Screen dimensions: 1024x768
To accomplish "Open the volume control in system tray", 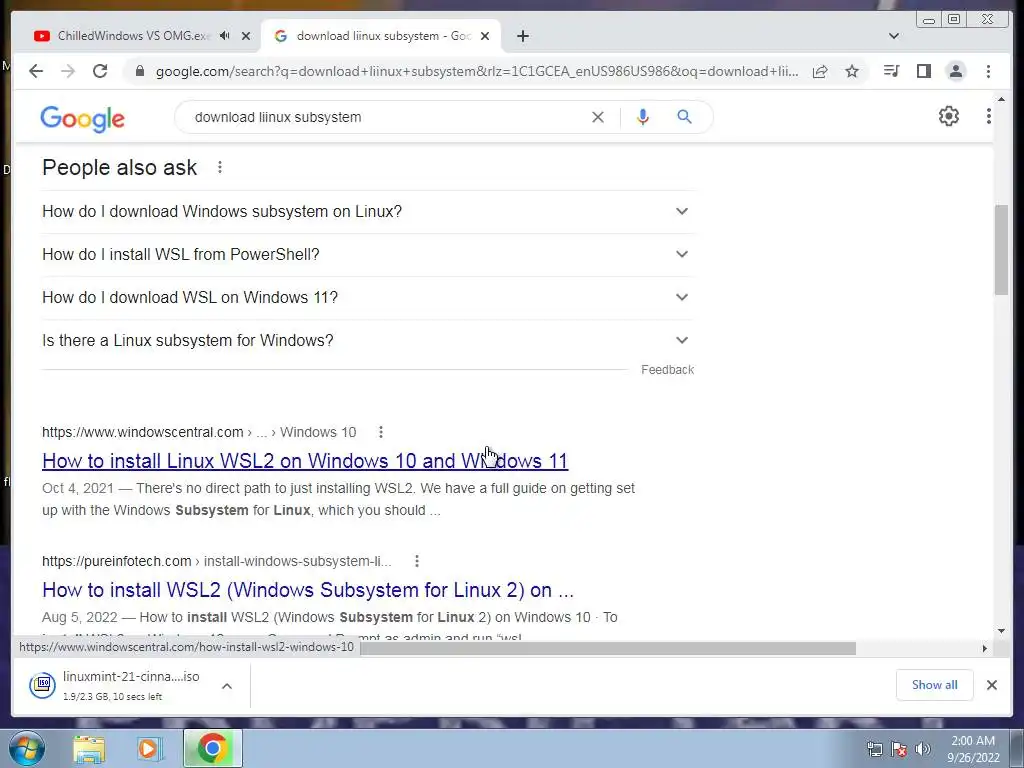I will pyautogui.click(x=922, y=748).
